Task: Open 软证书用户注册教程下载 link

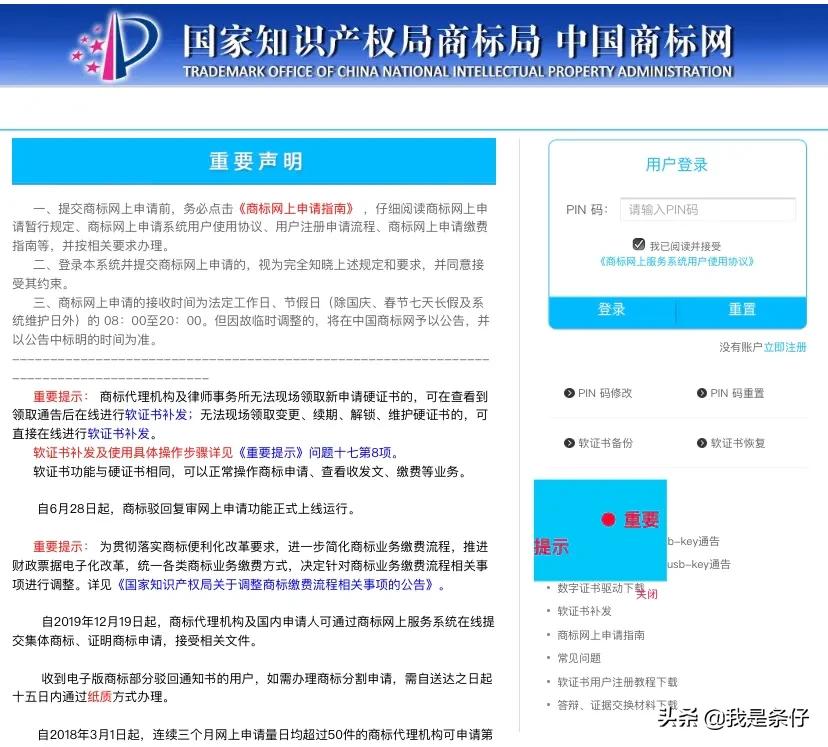Action: click(618, 681)
